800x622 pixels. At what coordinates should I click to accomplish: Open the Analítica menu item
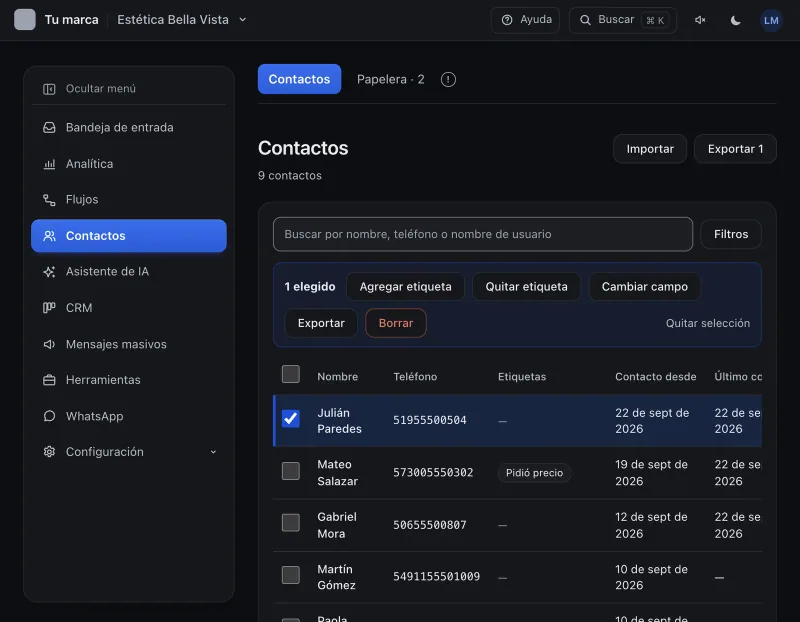[129, 164]
